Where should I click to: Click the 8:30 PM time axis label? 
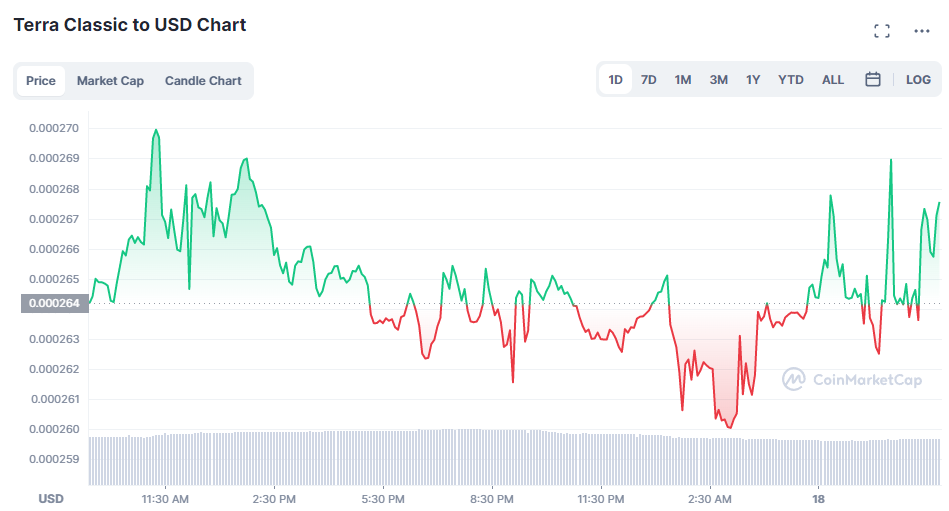491,499
